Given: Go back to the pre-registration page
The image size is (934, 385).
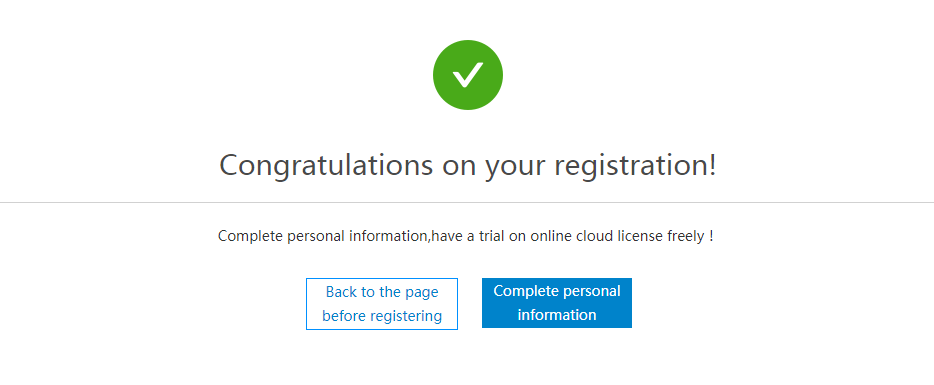Looking at the screenshot, I should pos(382,304).
